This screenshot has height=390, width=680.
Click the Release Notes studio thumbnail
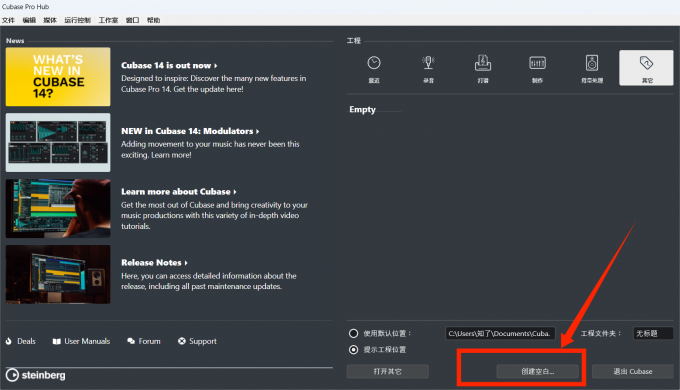(58, 275)
